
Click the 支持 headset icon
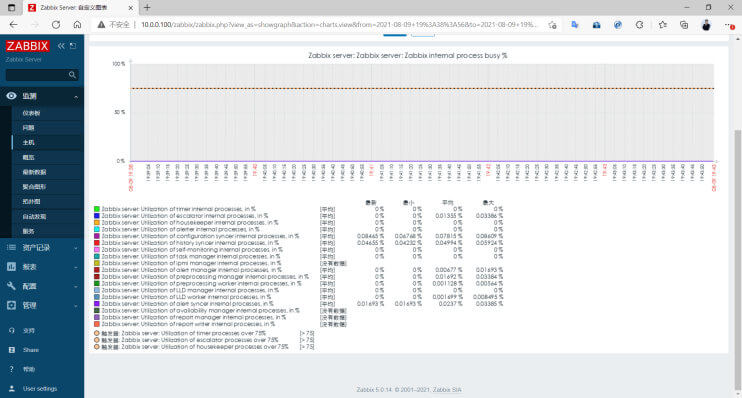(12, 330)
